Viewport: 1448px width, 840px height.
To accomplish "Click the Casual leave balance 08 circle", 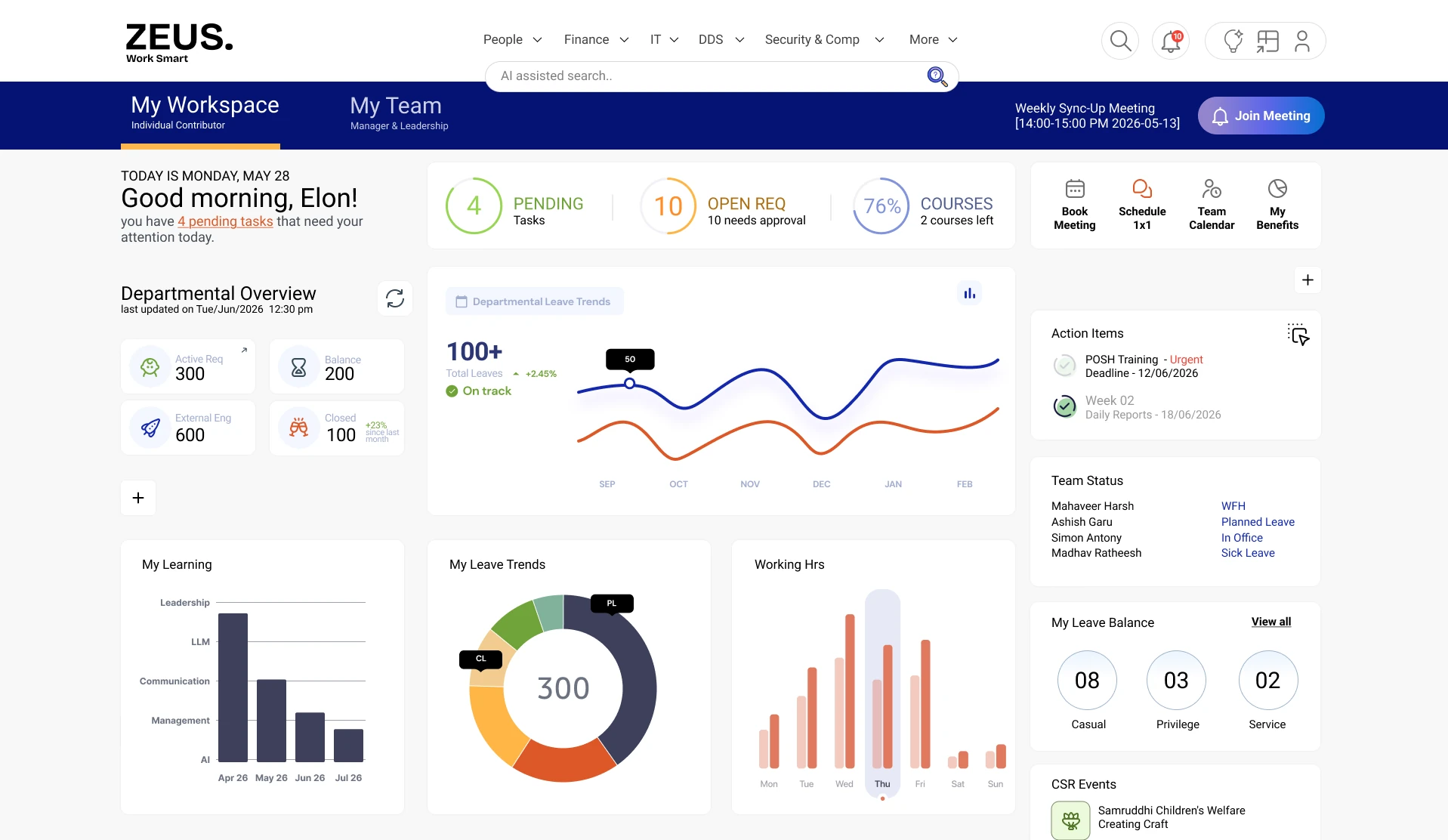I will [1087, 680].
